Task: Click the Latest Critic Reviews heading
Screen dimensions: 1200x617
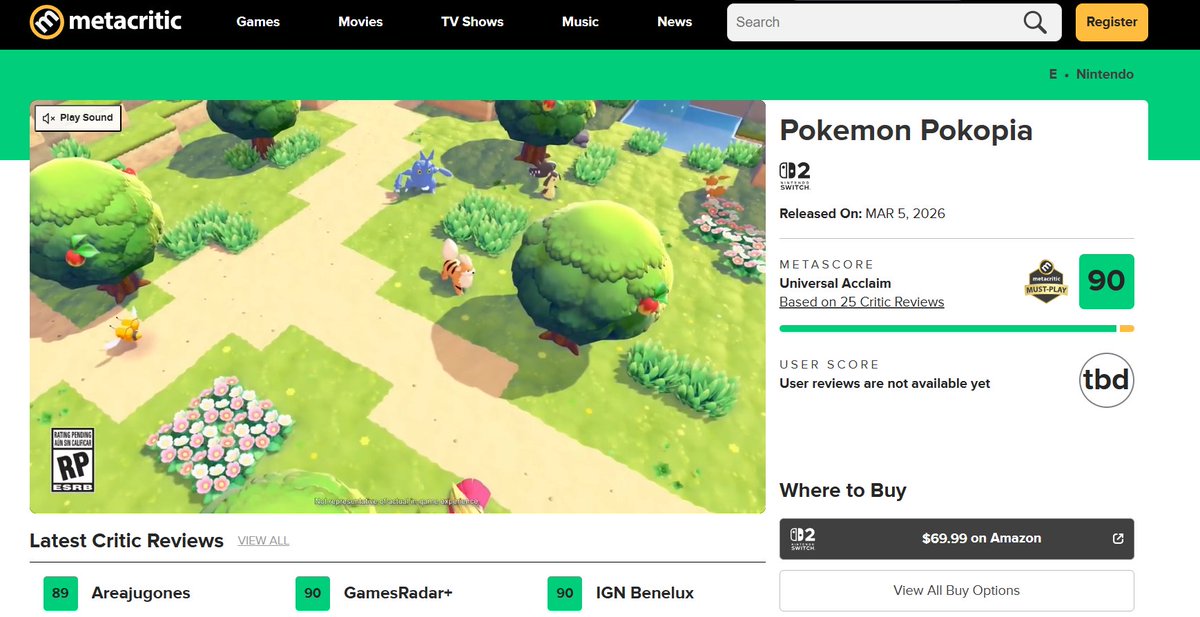Action: (x=127, y=541)
